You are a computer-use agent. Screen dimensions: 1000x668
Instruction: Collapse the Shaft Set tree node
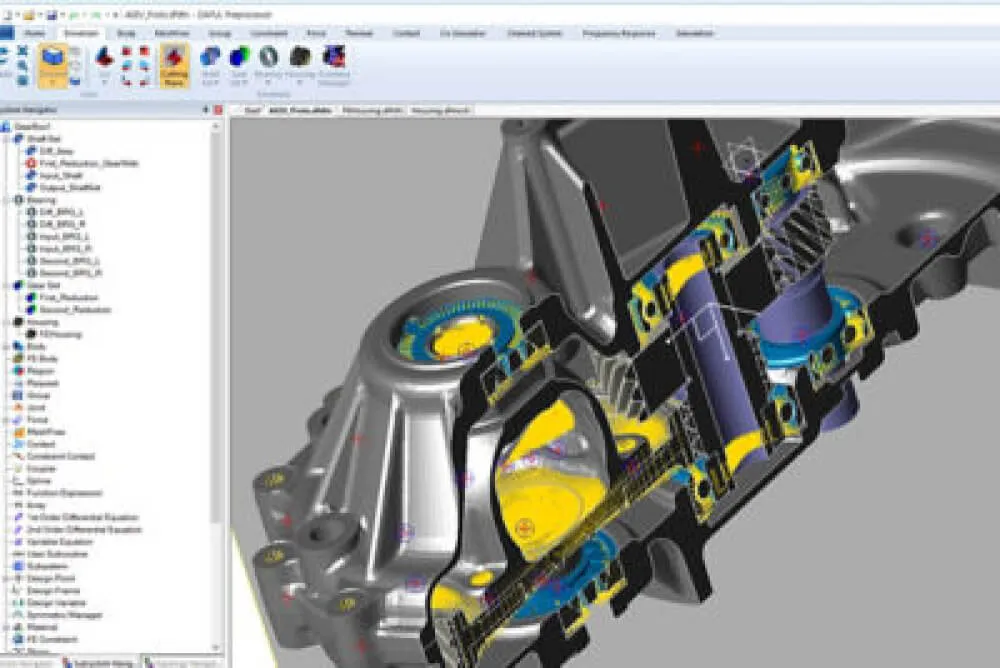(x=6, y=139)
